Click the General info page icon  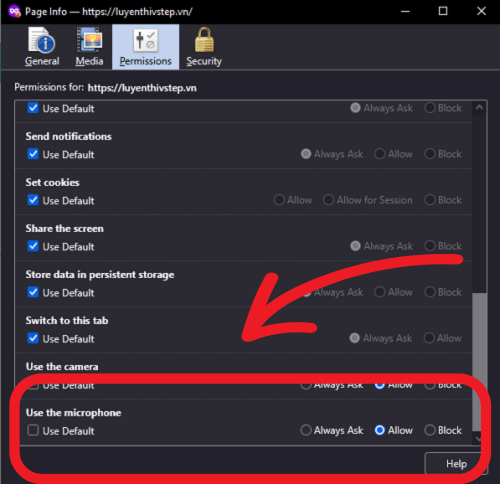42,40
